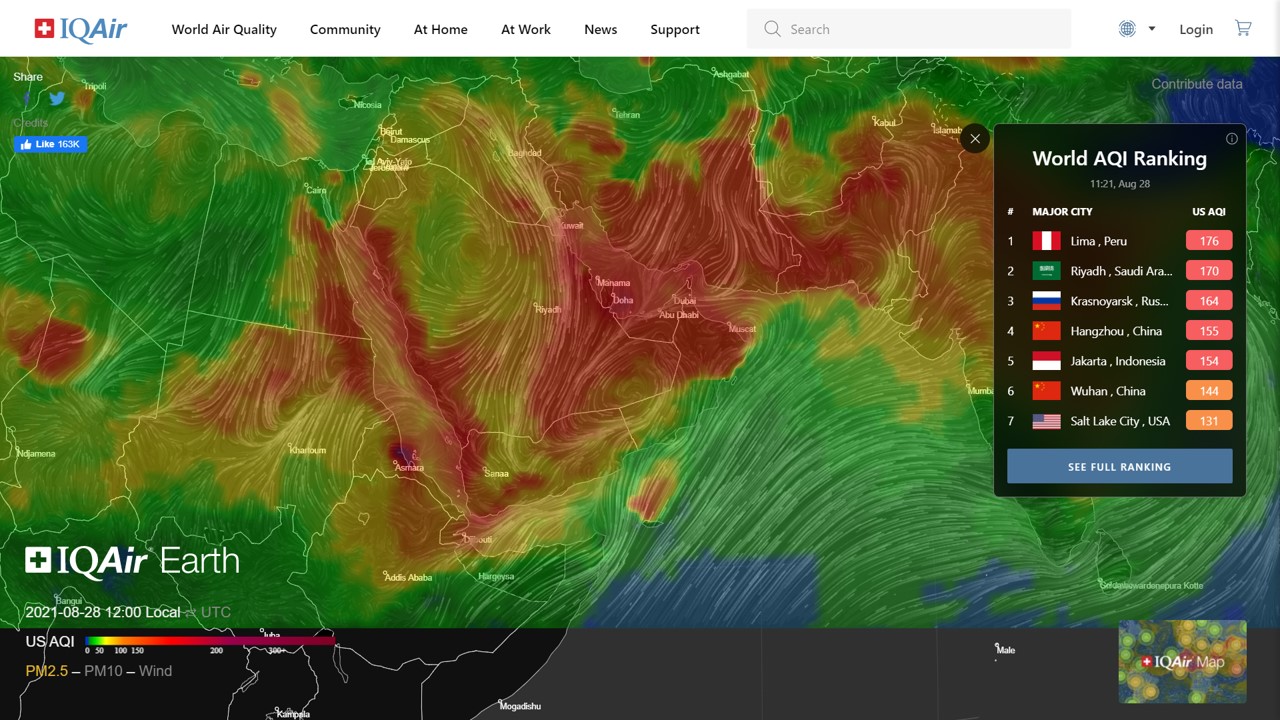Open the At Home menu
This screenshot has height=720, width=1280.
(441, 29)
